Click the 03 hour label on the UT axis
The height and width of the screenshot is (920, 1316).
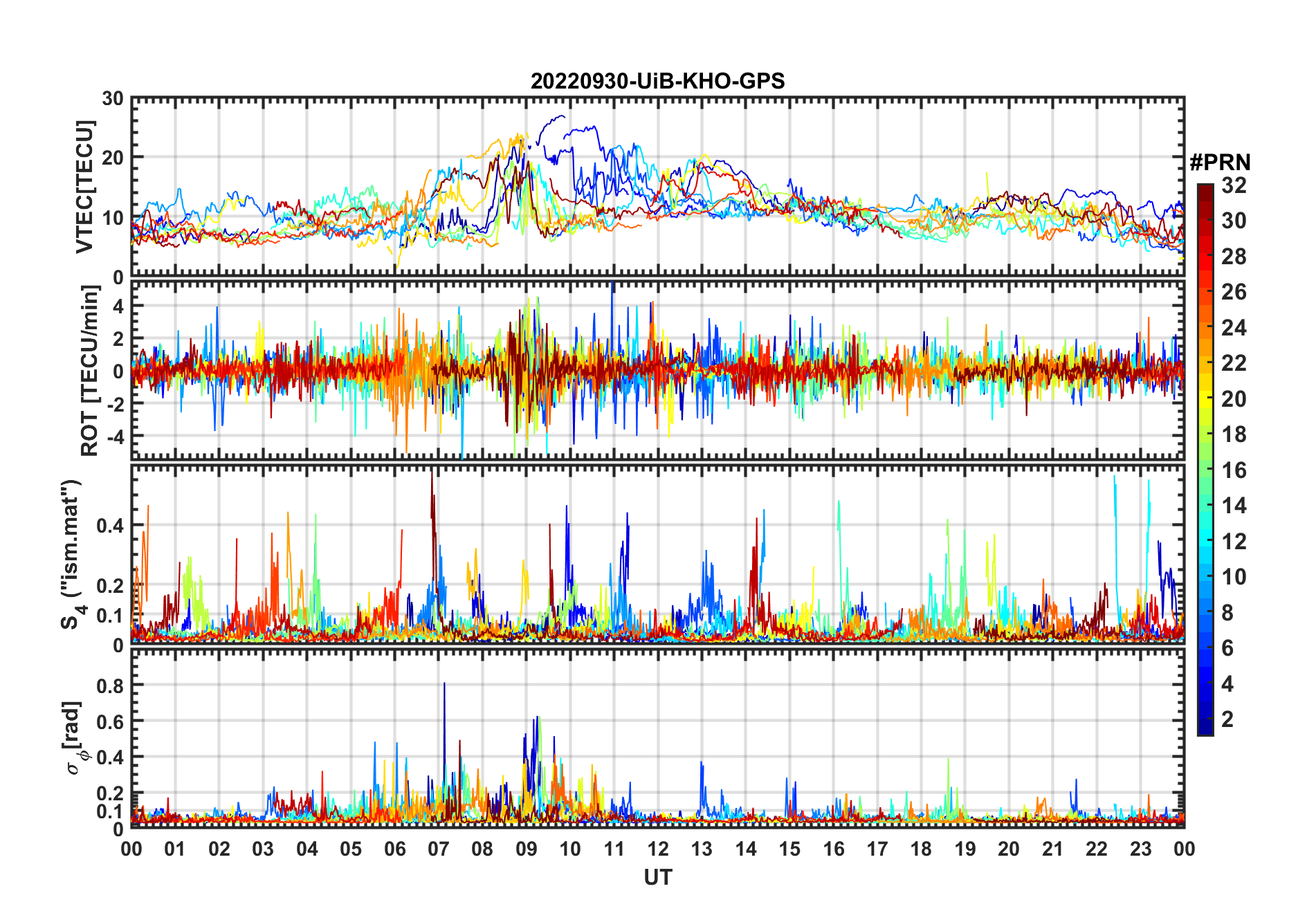(x=263, y=849)
